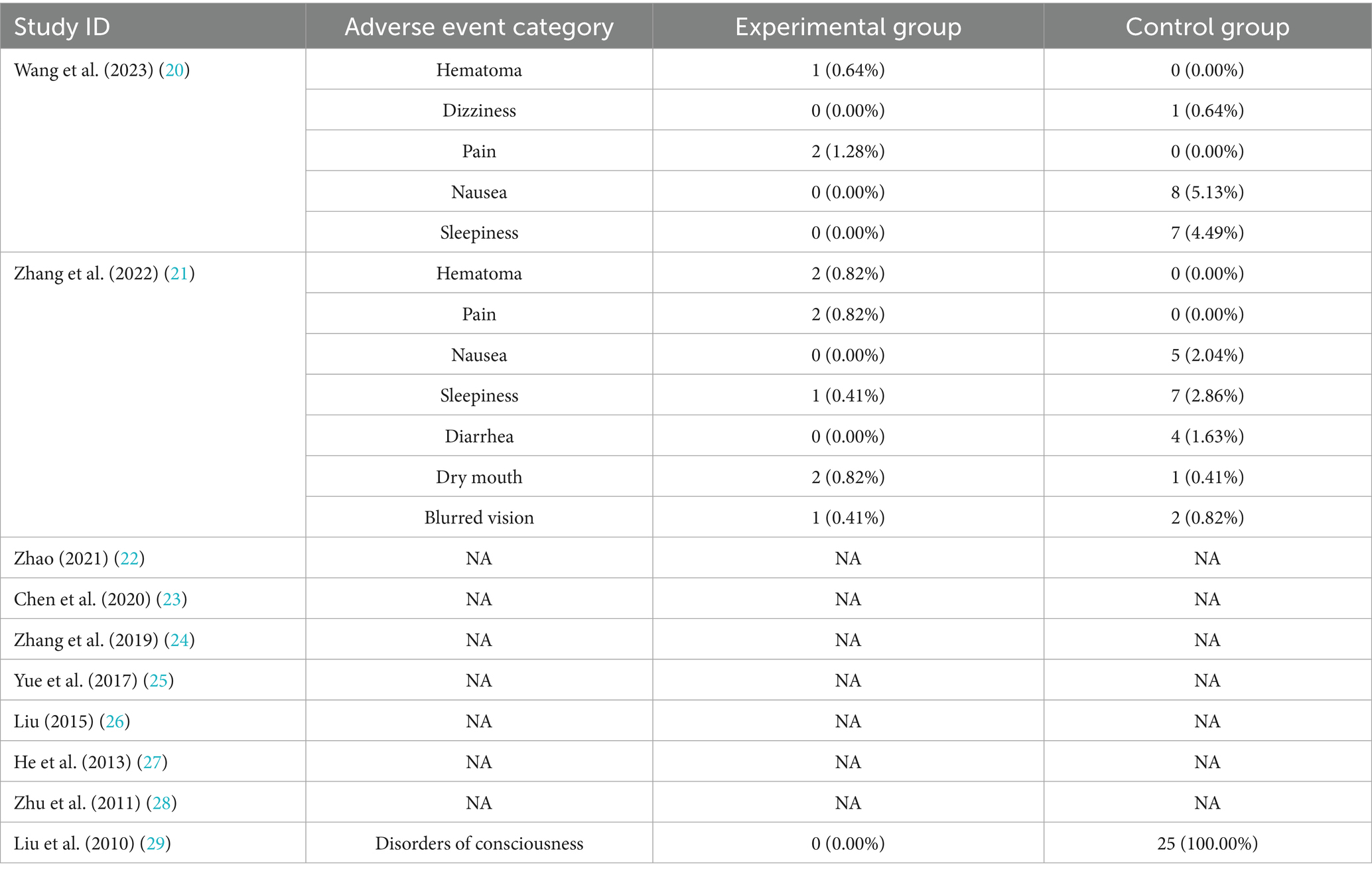This screenshot has height=875, width=1372.
Task: Follow reference 22 for Zhao (2021)
Action: click(x=129, y=559)
